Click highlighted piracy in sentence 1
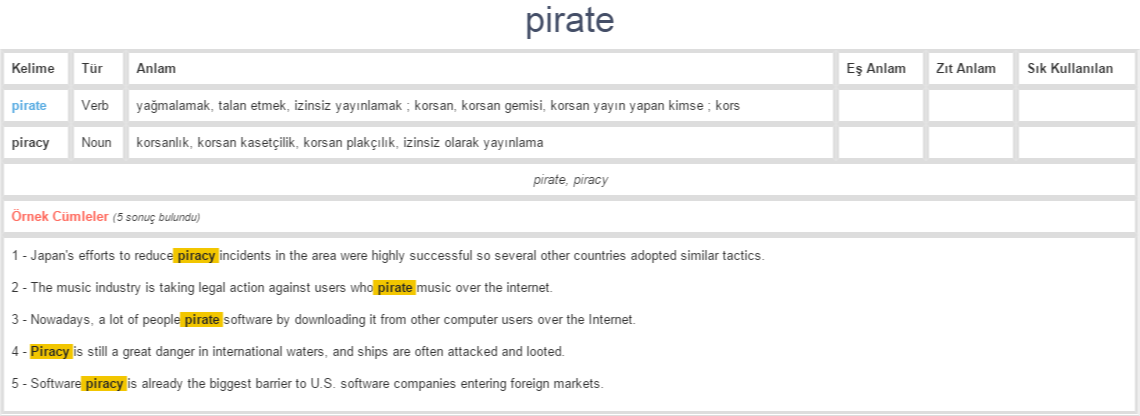This screenshot has height=416, width=1140. 196,256
